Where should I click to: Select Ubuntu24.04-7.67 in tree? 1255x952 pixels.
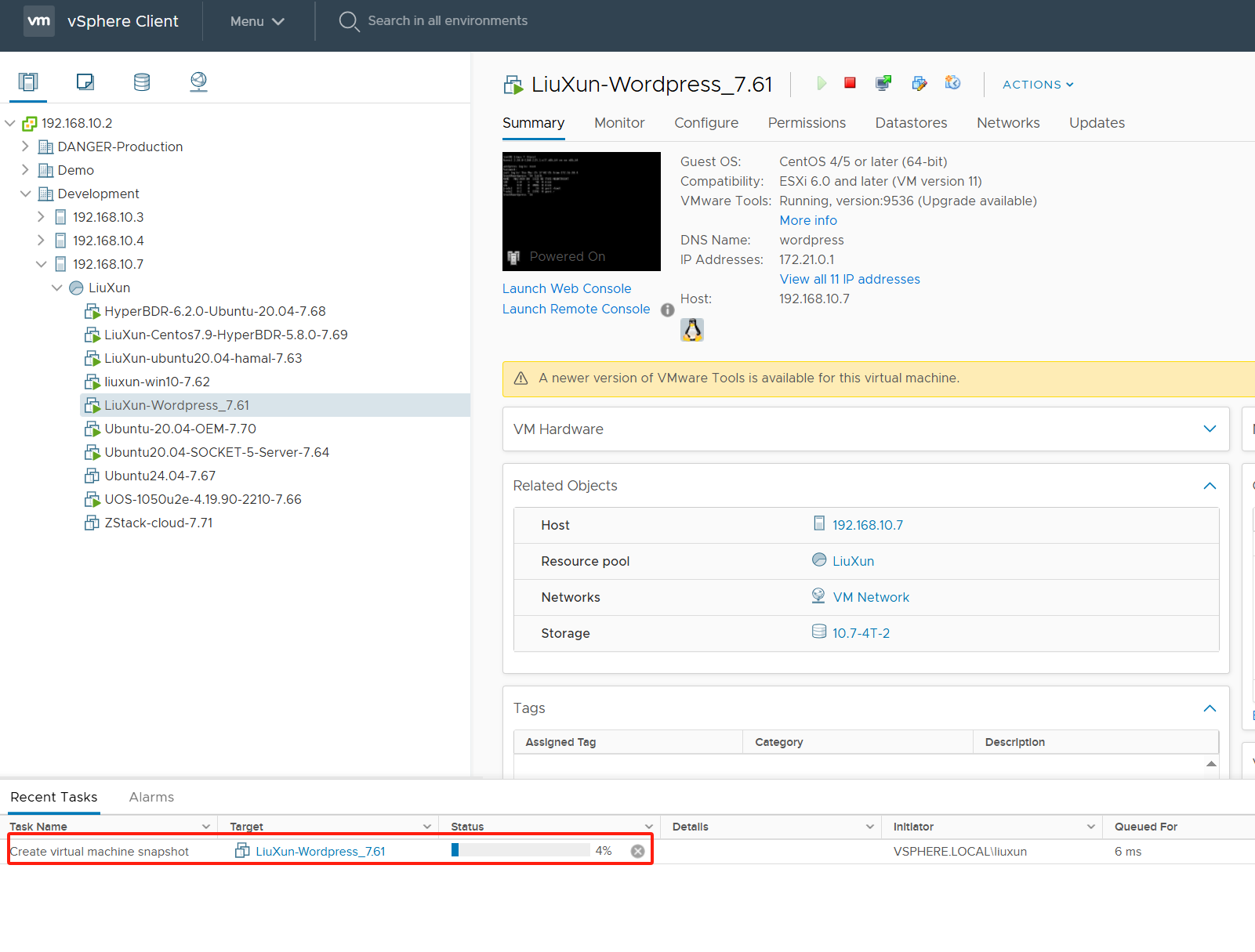point(160,476)
